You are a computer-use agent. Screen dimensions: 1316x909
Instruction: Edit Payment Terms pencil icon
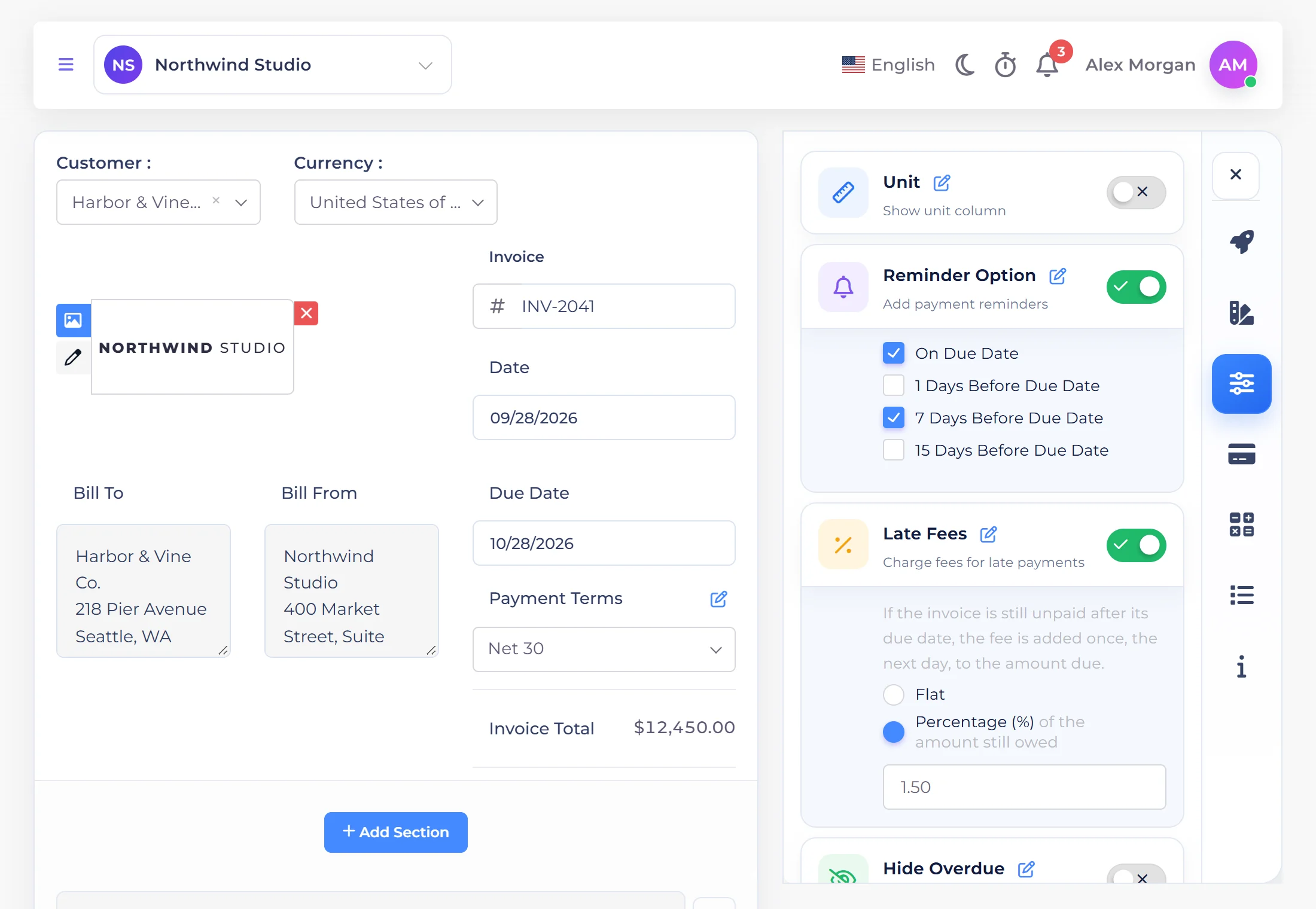718,599
